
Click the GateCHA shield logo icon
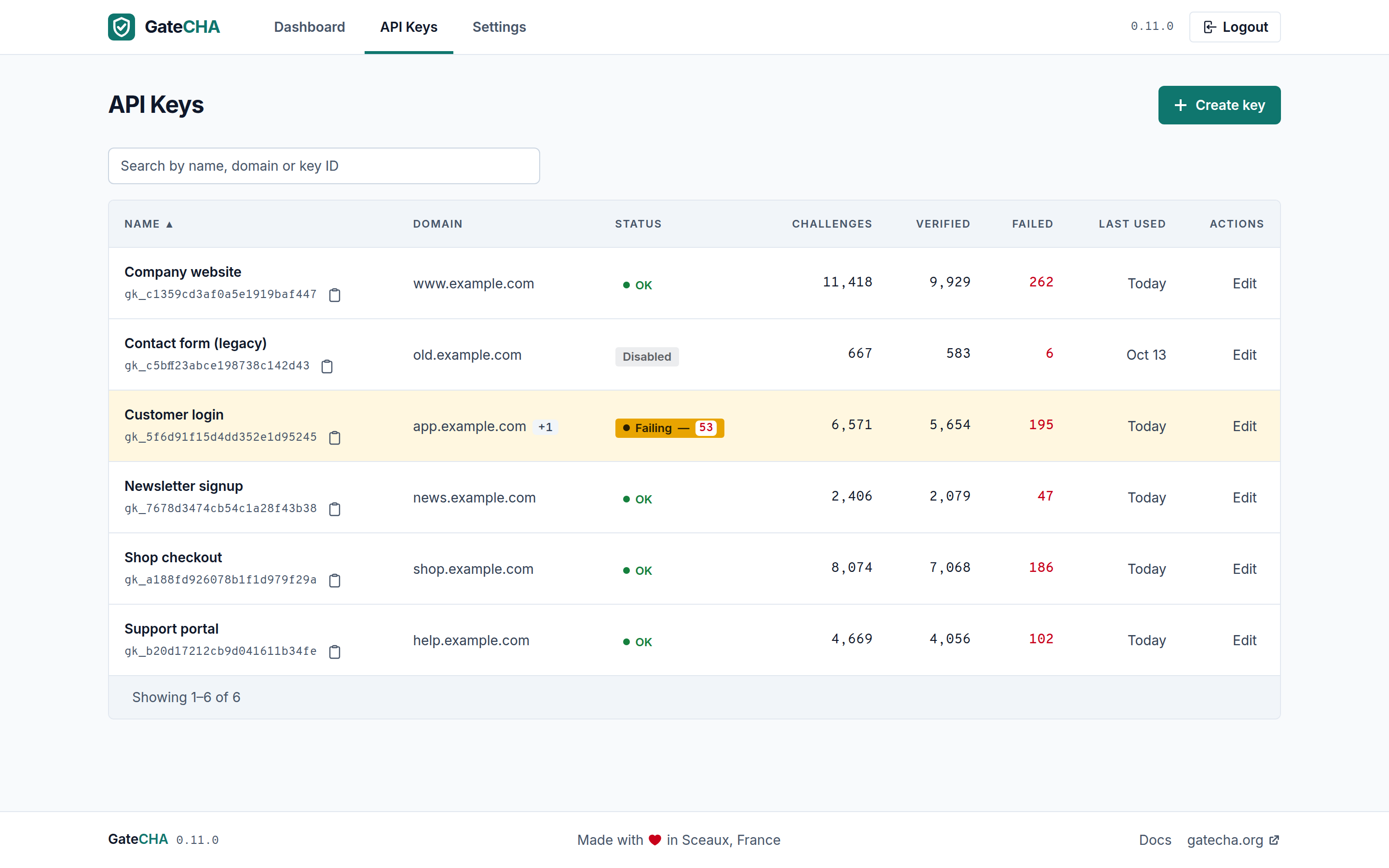point(121,27)
